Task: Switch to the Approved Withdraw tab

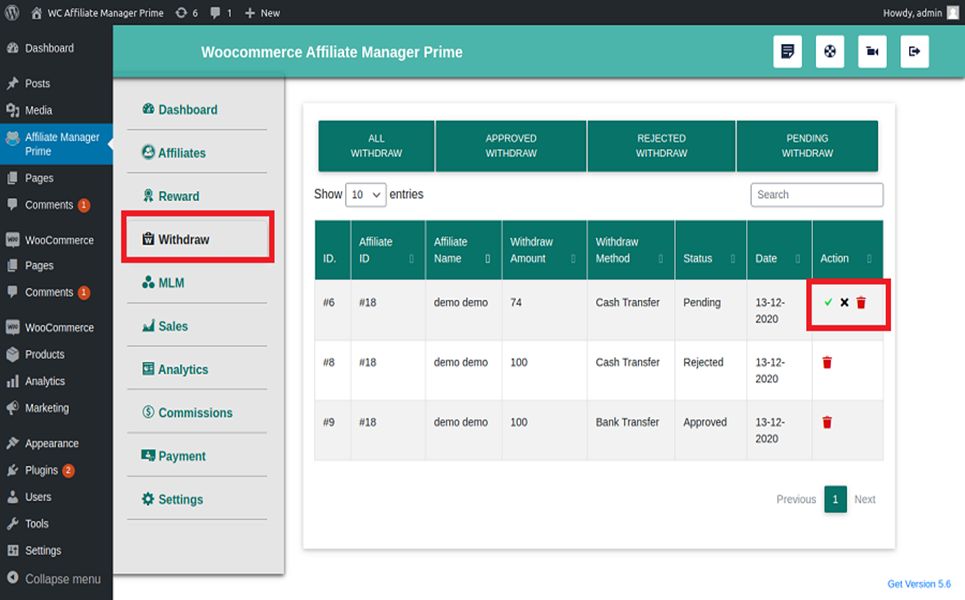Action: 511,146
